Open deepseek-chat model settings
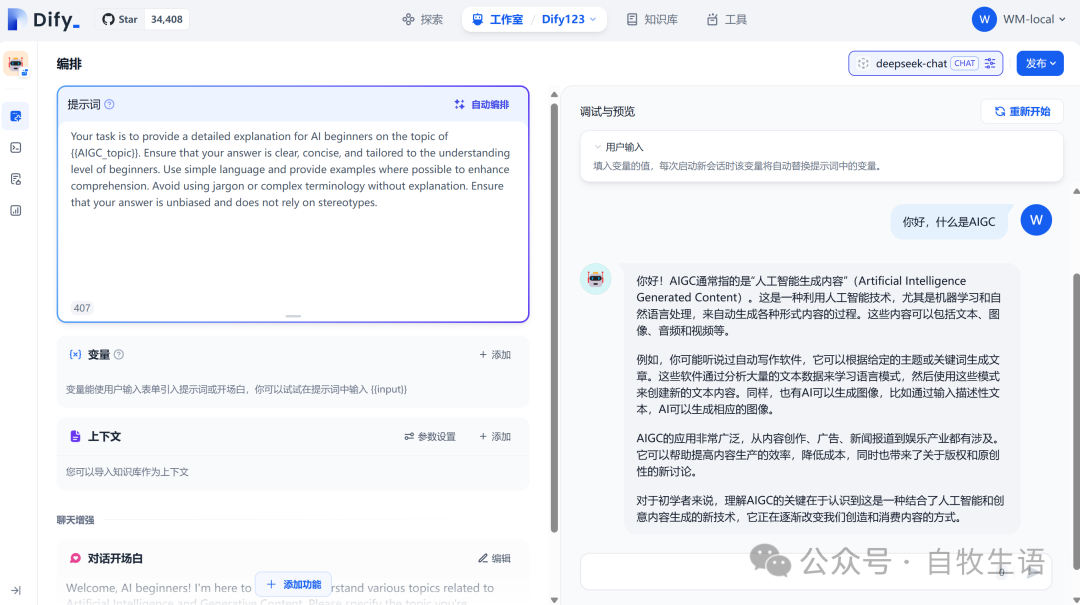This screenshot has height=605, width=1080. coord(925,63)
